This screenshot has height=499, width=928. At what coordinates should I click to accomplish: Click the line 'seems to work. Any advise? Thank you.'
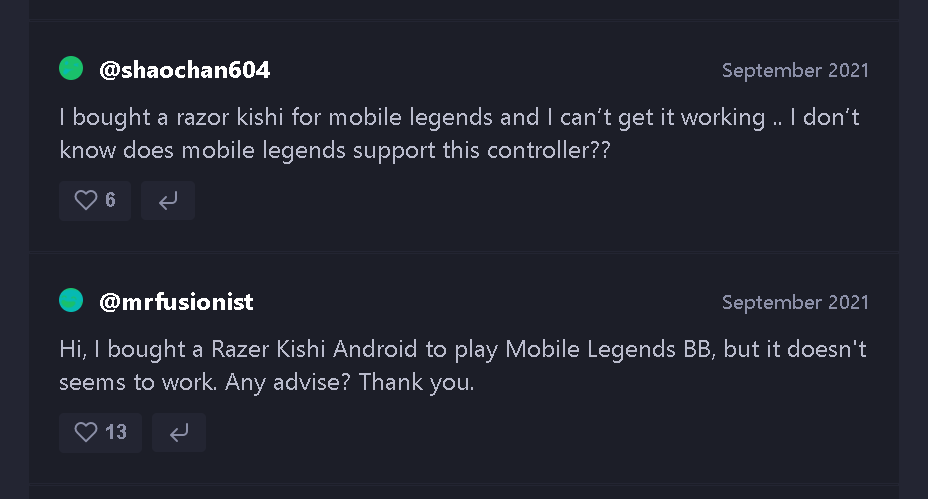tap(267, 382)
